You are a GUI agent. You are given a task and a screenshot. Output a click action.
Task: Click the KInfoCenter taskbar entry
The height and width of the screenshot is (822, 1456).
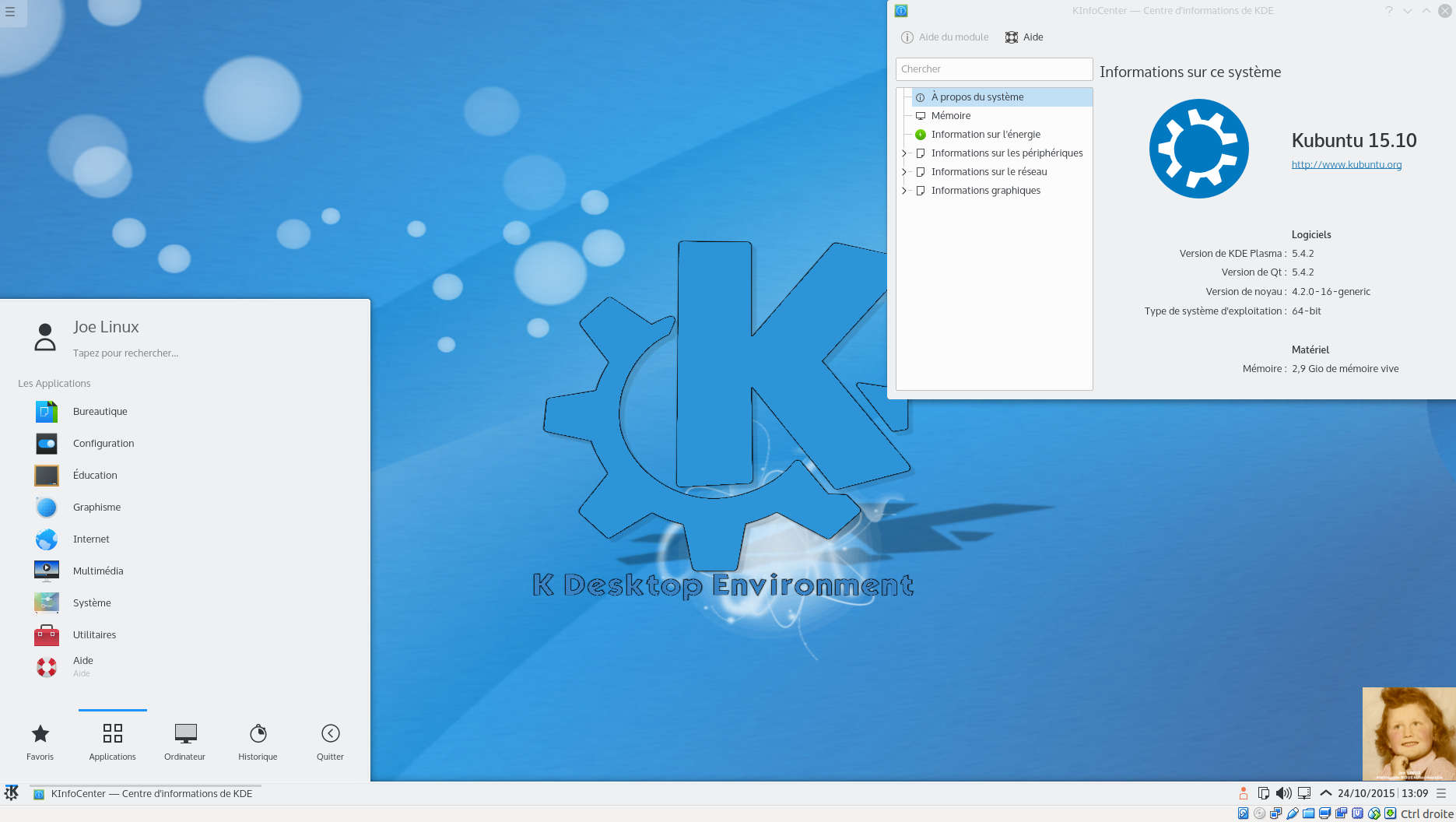(x=146, y=793)
